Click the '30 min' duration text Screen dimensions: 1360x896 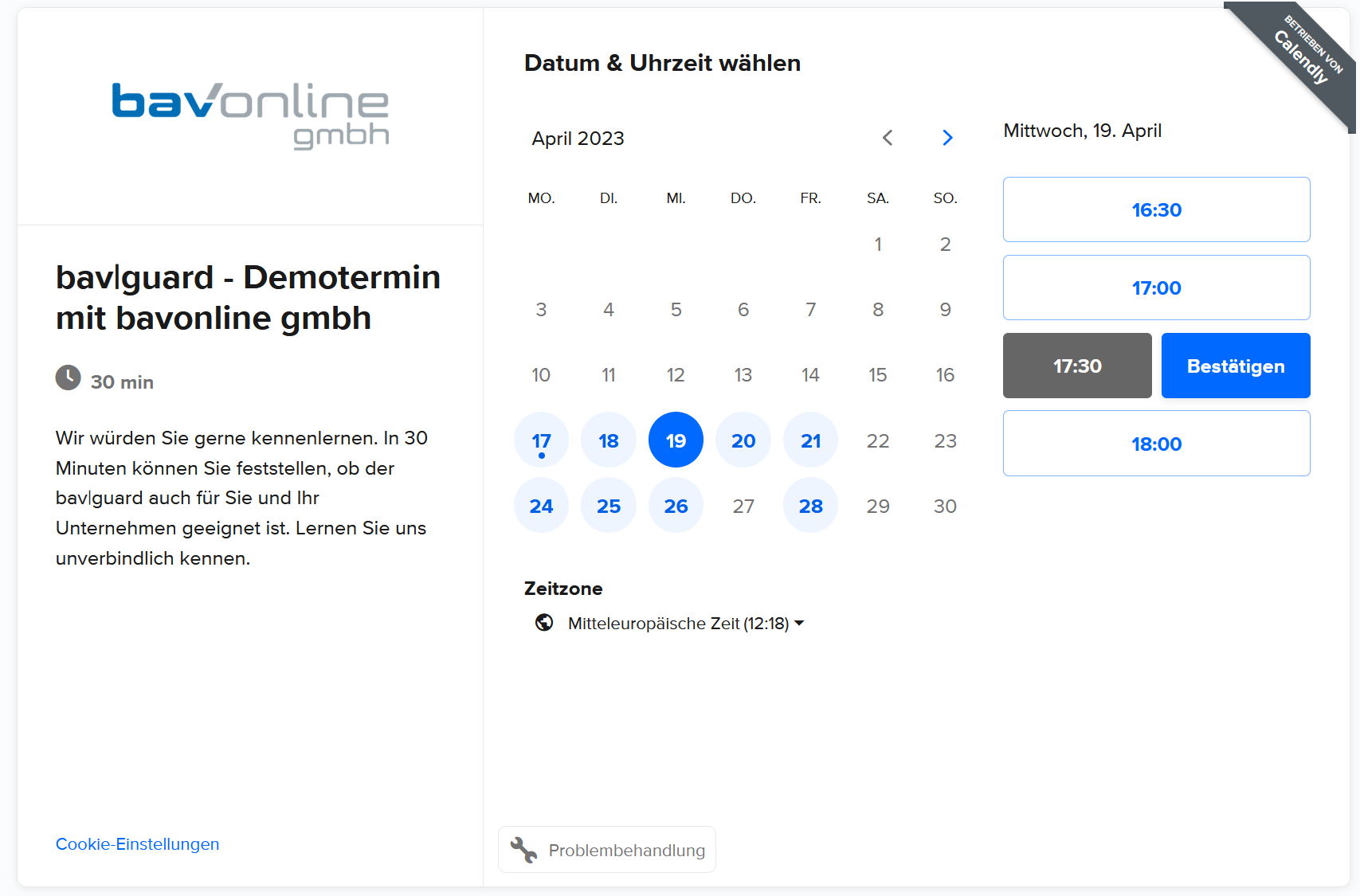pyautogui.click(x=122, y=382)
